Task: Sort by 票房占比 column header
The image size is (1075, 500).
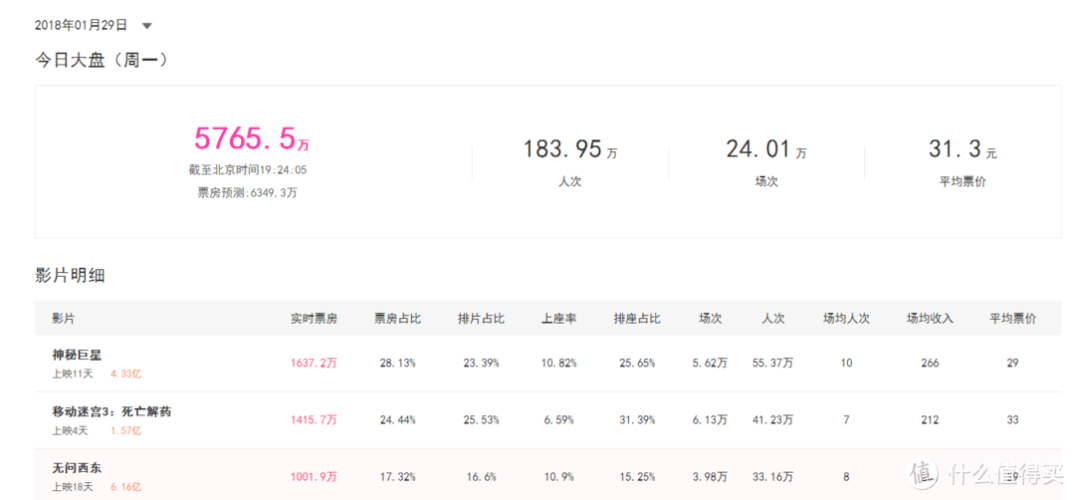Action: [397, 318]
